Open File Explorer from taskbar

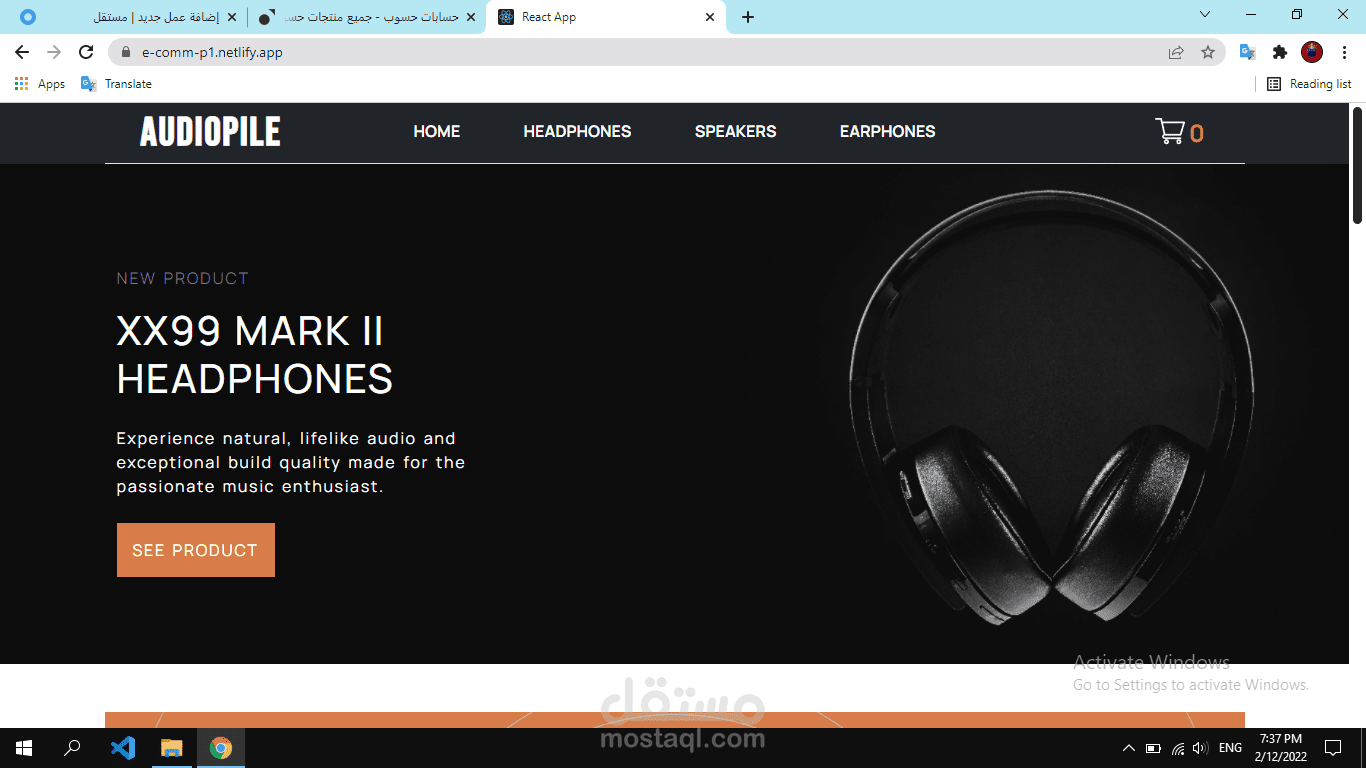pyautogui.click(x=172, y=748)
